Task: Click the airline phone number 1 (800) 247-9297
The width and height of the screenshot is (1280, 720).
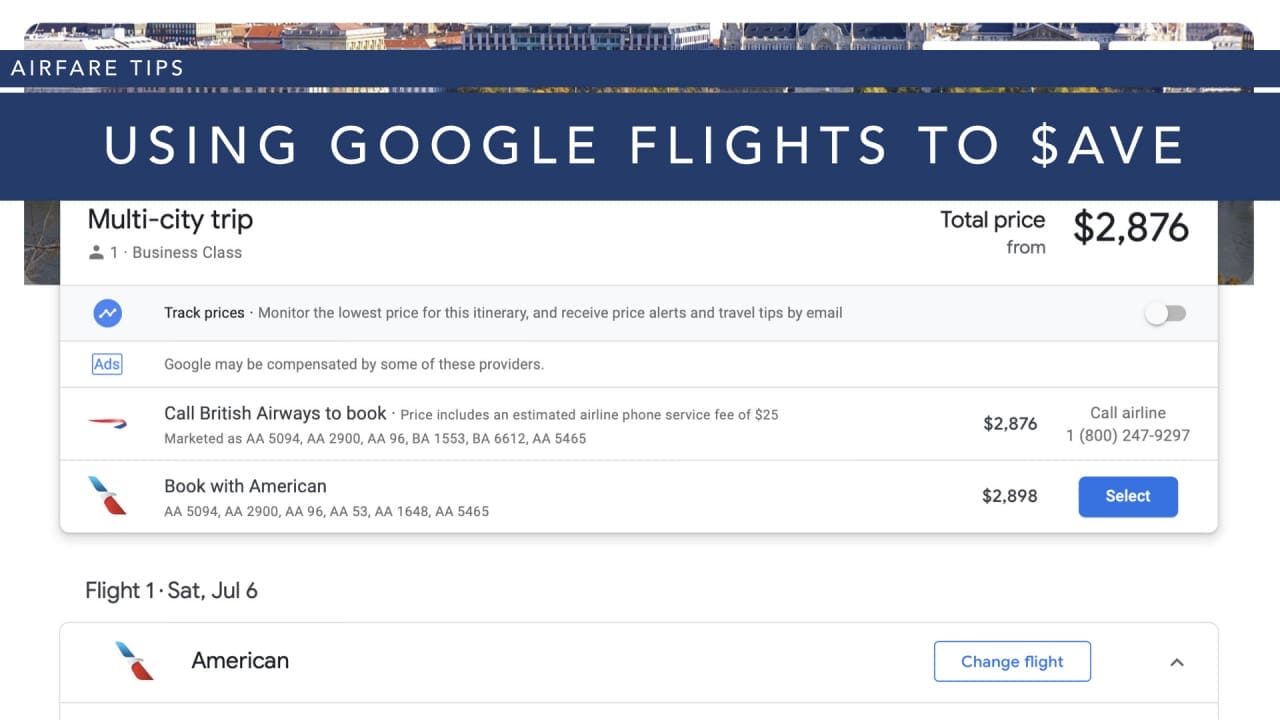Action: tap(1128, 435)
